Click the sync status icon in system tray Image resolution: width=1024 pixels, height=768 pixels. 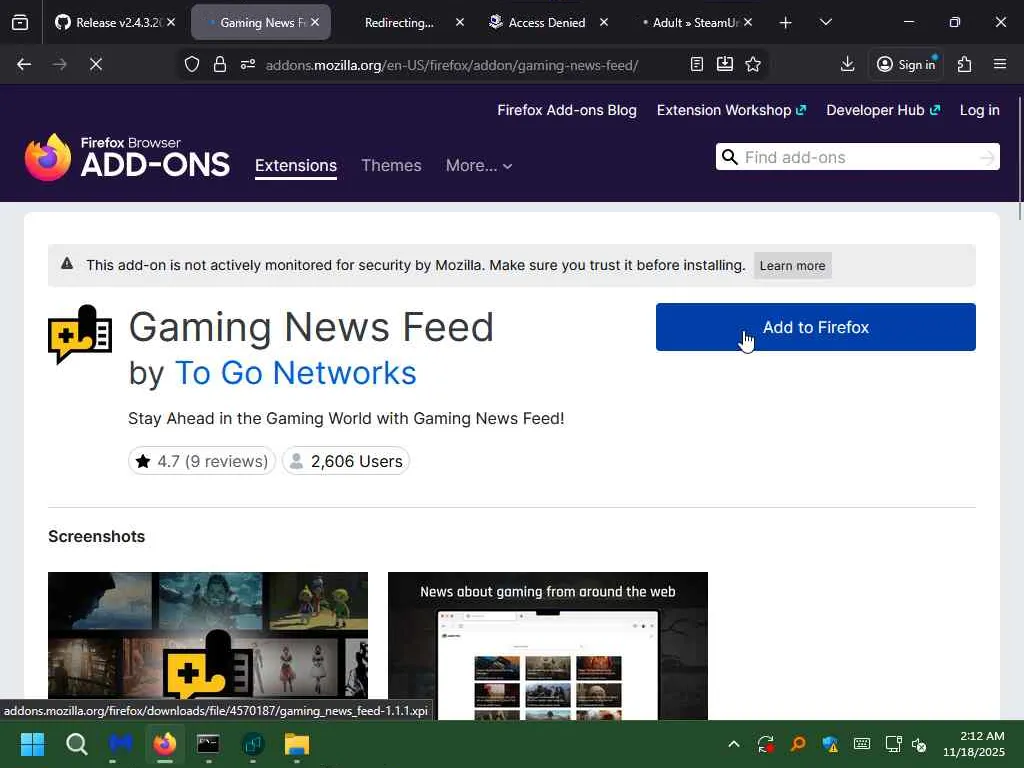[765, 744]
